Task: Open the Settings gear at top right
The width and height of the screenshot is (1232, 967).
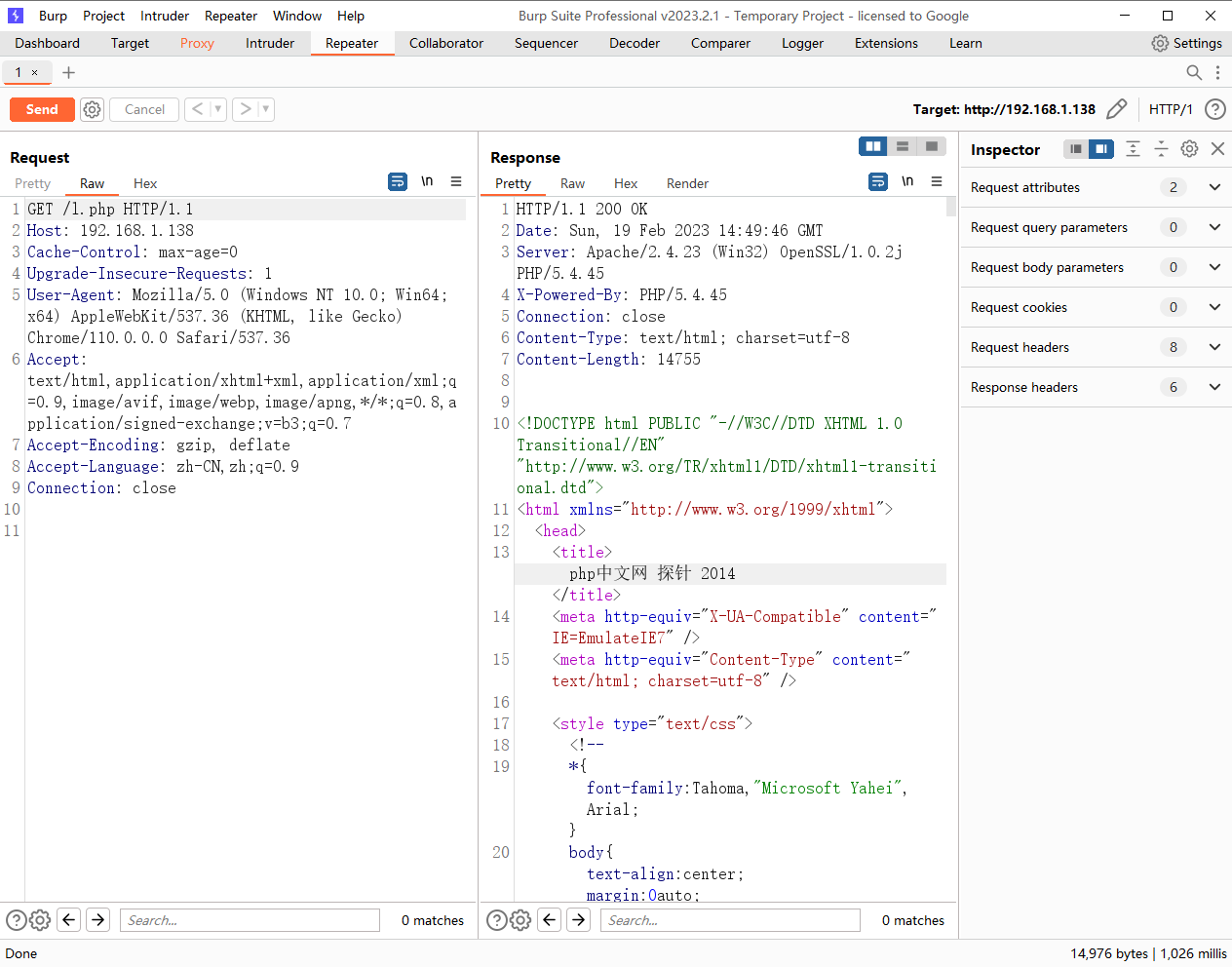Action: (1186, 43)
